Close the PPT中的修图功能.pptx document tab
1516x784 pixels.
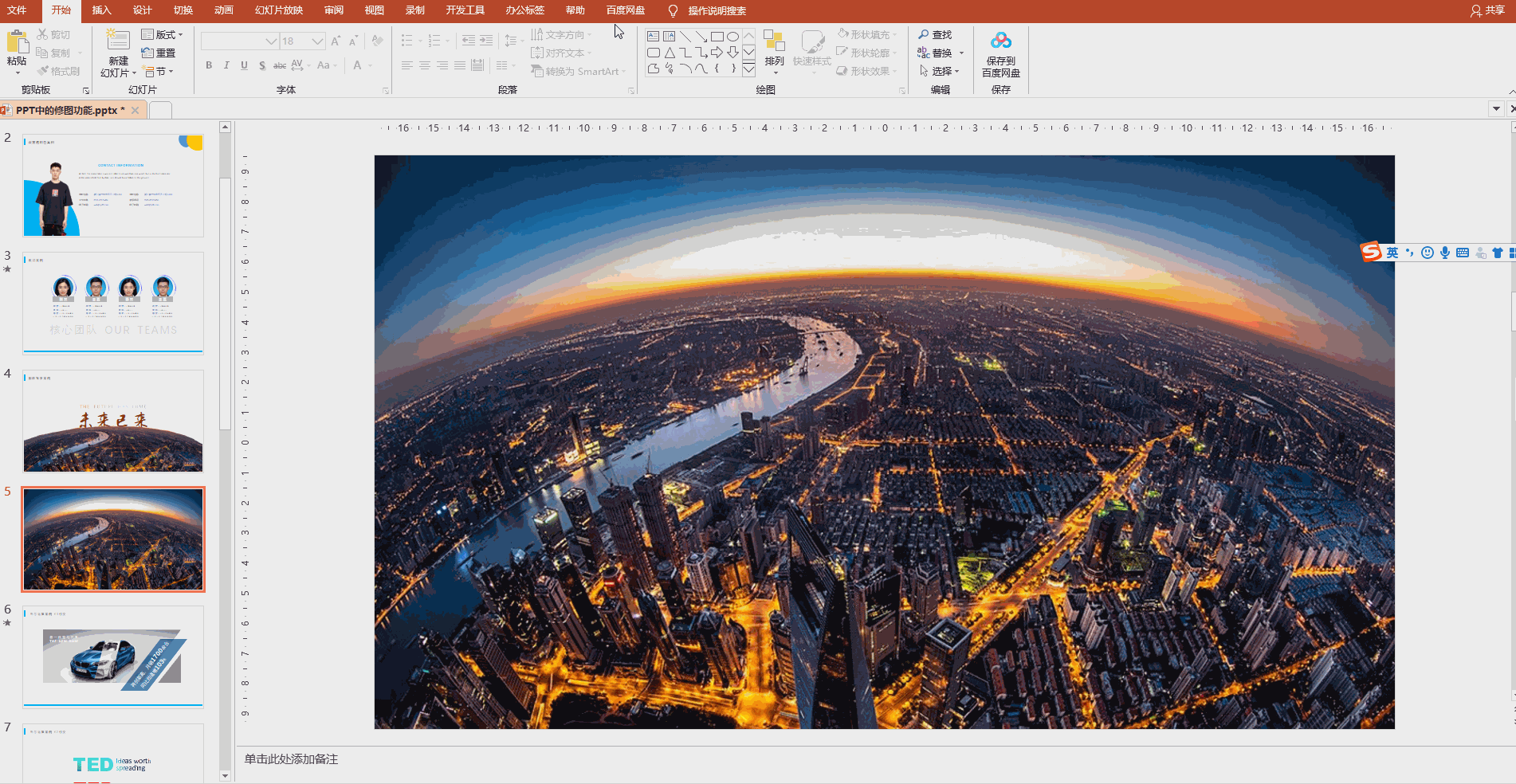(135, 110)
